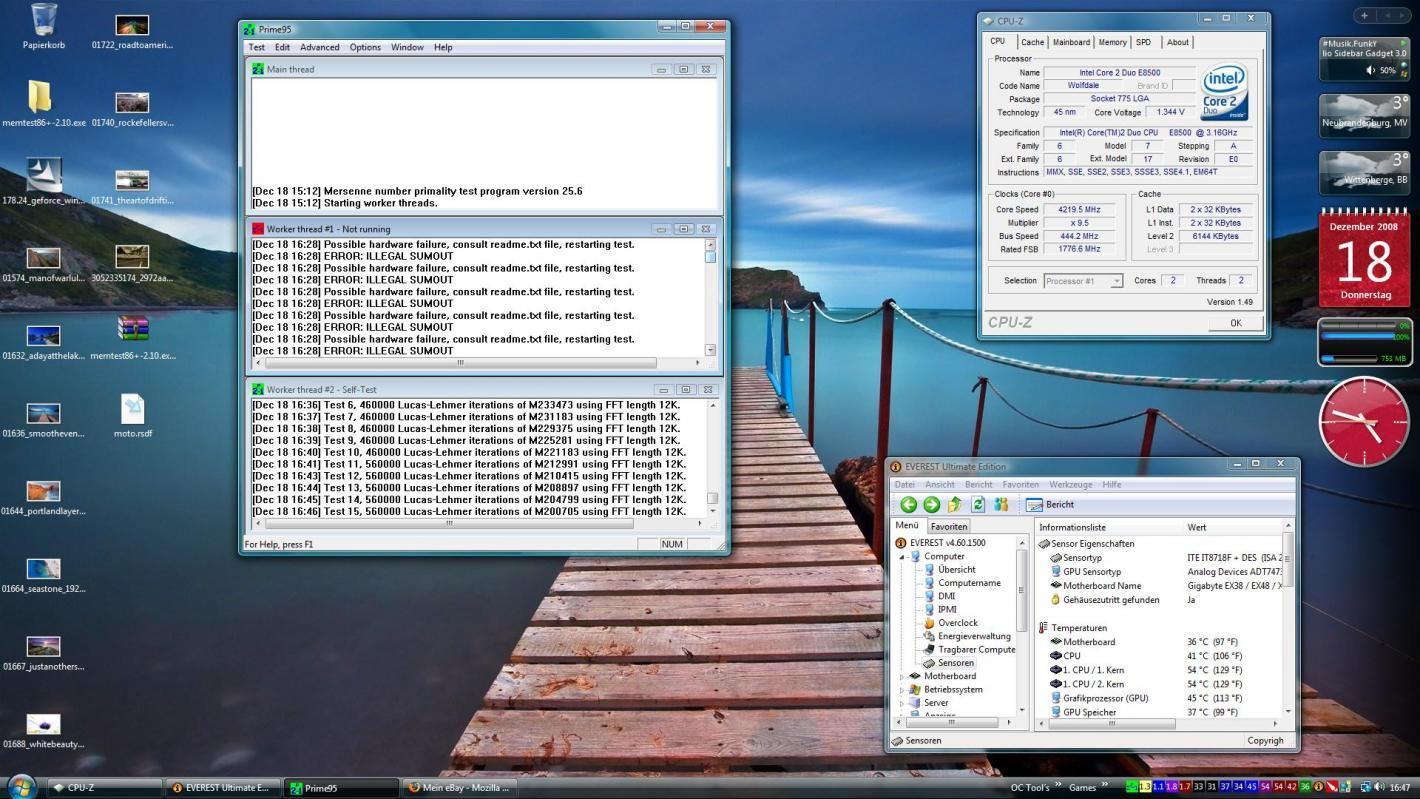Viewport: 1420px width, 799px height.
Task: Open the Bericht report wizard in EVEREST toolbar
Action: click(x=1050, y=505)
